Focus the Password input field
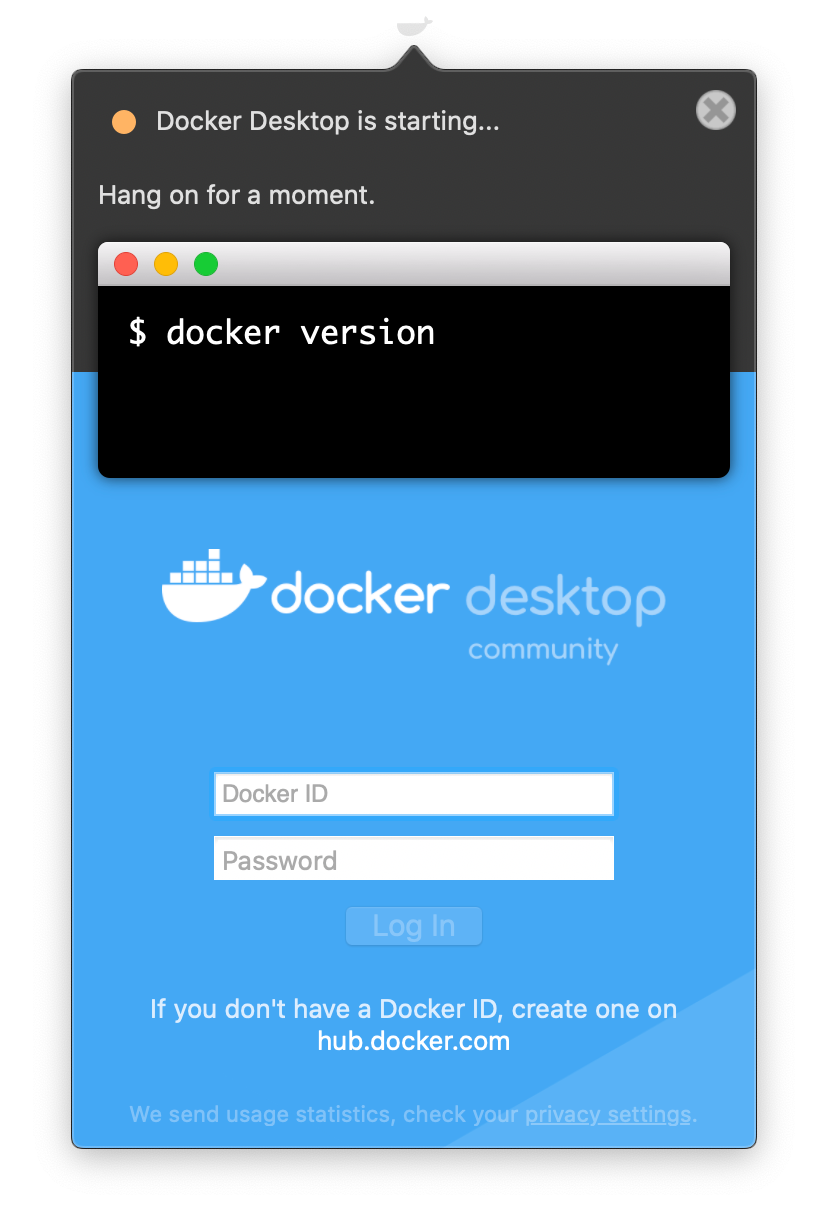Viewport: 828px width, 1228px height. point(413,860)
